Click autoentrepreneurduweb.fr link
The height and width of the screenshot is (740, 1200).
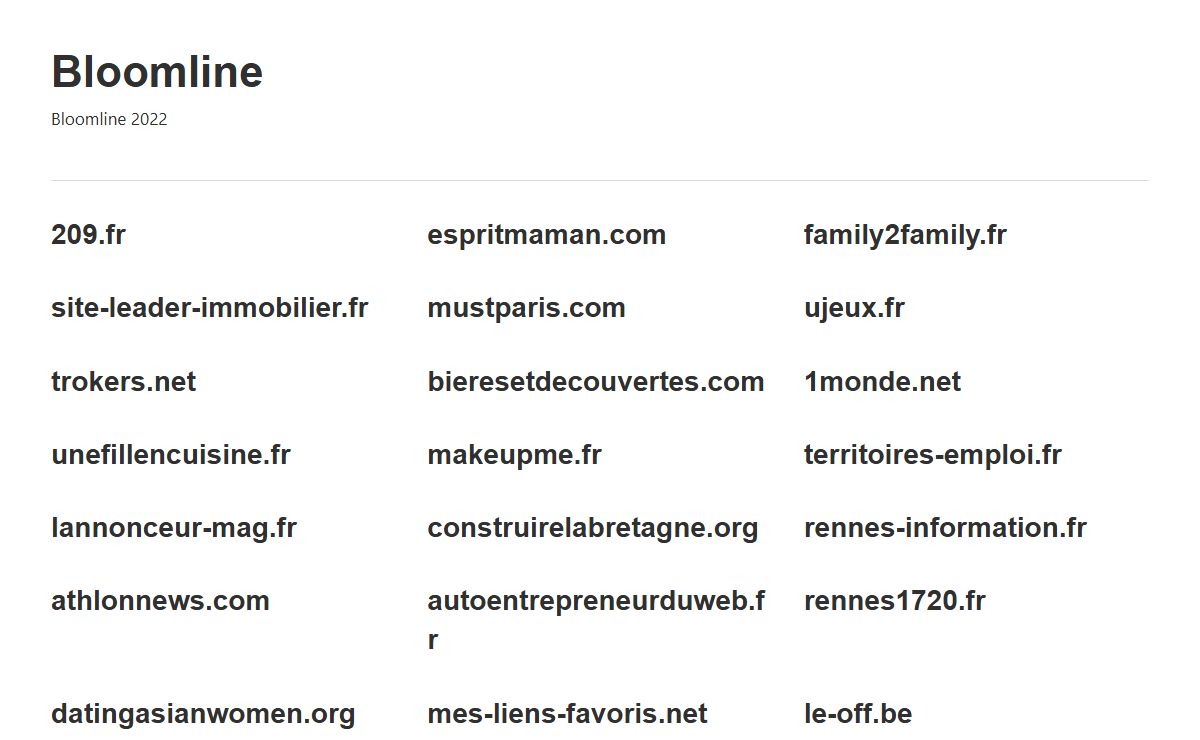(x=596, y=619)
